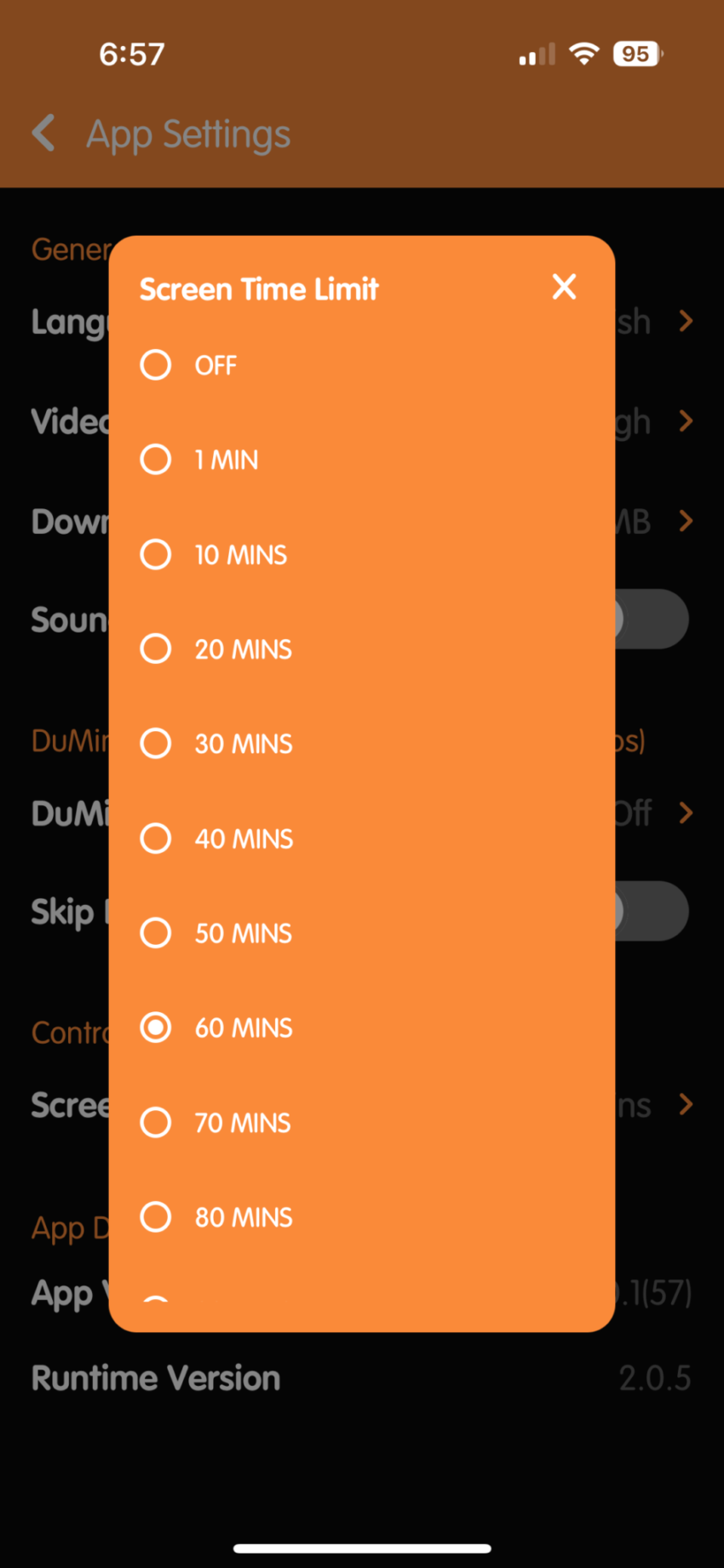Choose 40 MINS screen time
Image resolution: width=724 pixels, height=1568 pixels.
point(156,838)
